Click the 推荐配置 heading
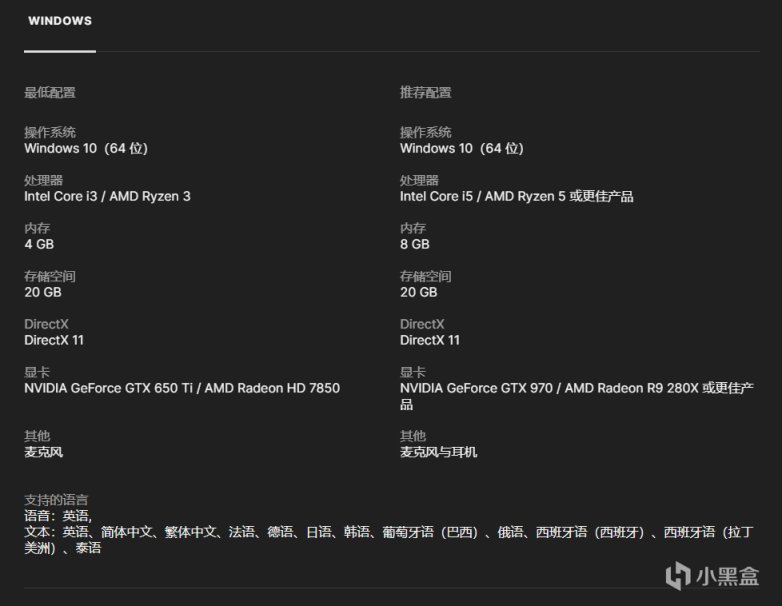This screenshot has height=606, width=782. [x=426, y=93]
